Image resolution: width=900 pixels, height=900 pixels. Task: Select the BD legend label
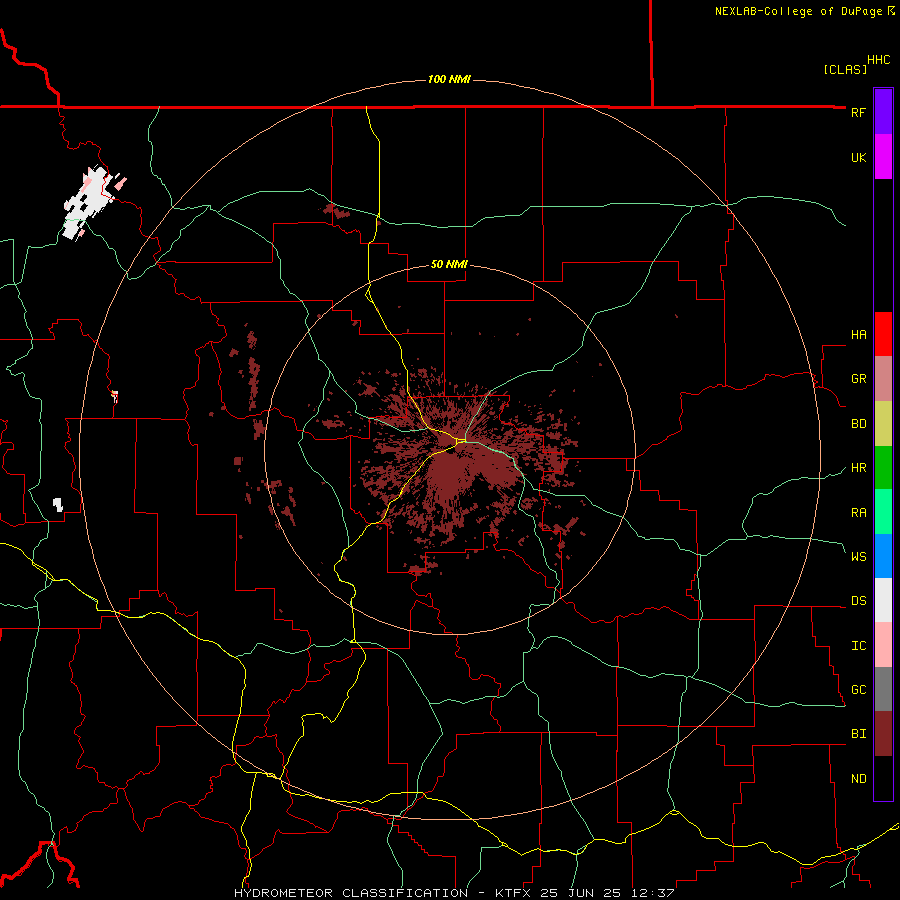858,424
